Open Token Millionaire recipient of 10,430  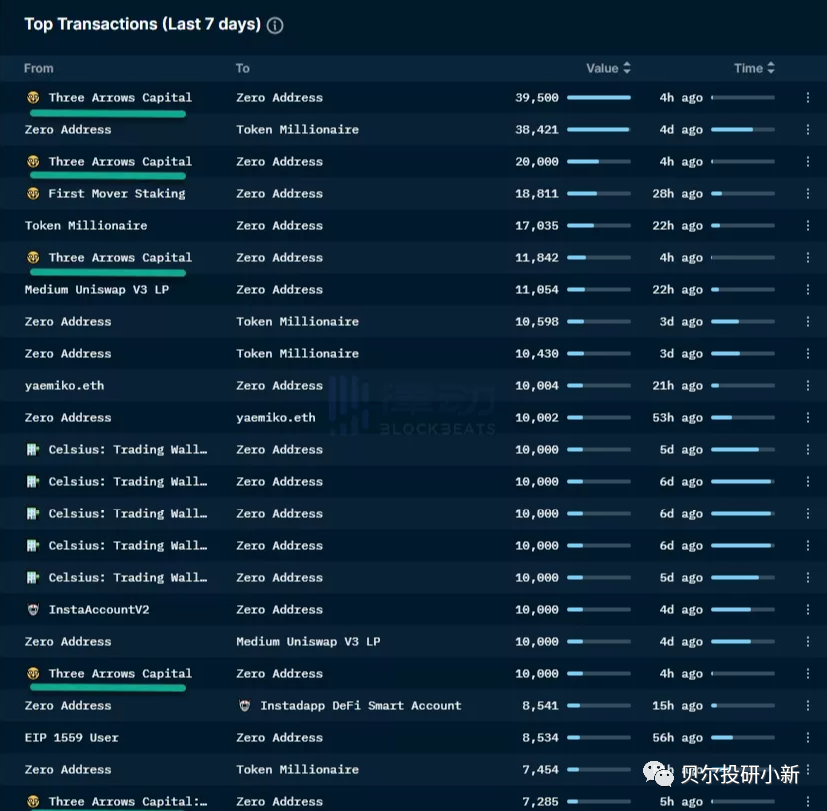pos(297,353)
